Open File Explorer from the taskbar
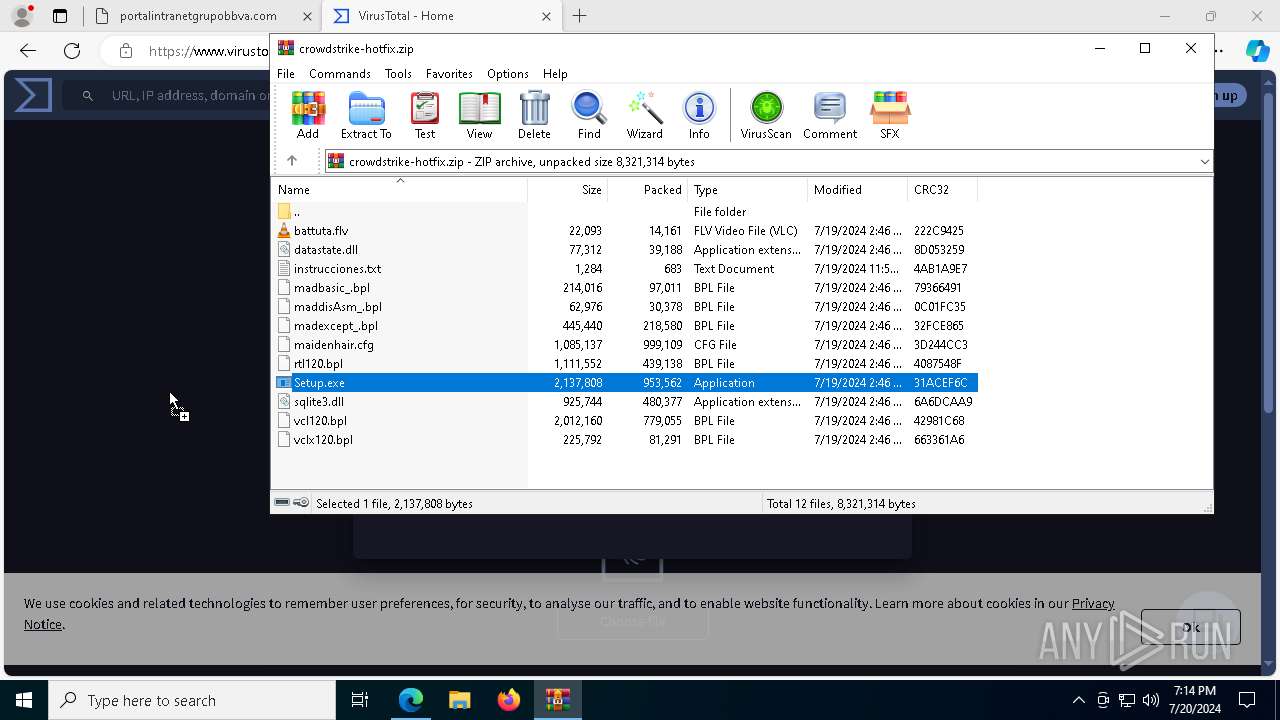1280x720 pixels. click(x=459, y=700)
